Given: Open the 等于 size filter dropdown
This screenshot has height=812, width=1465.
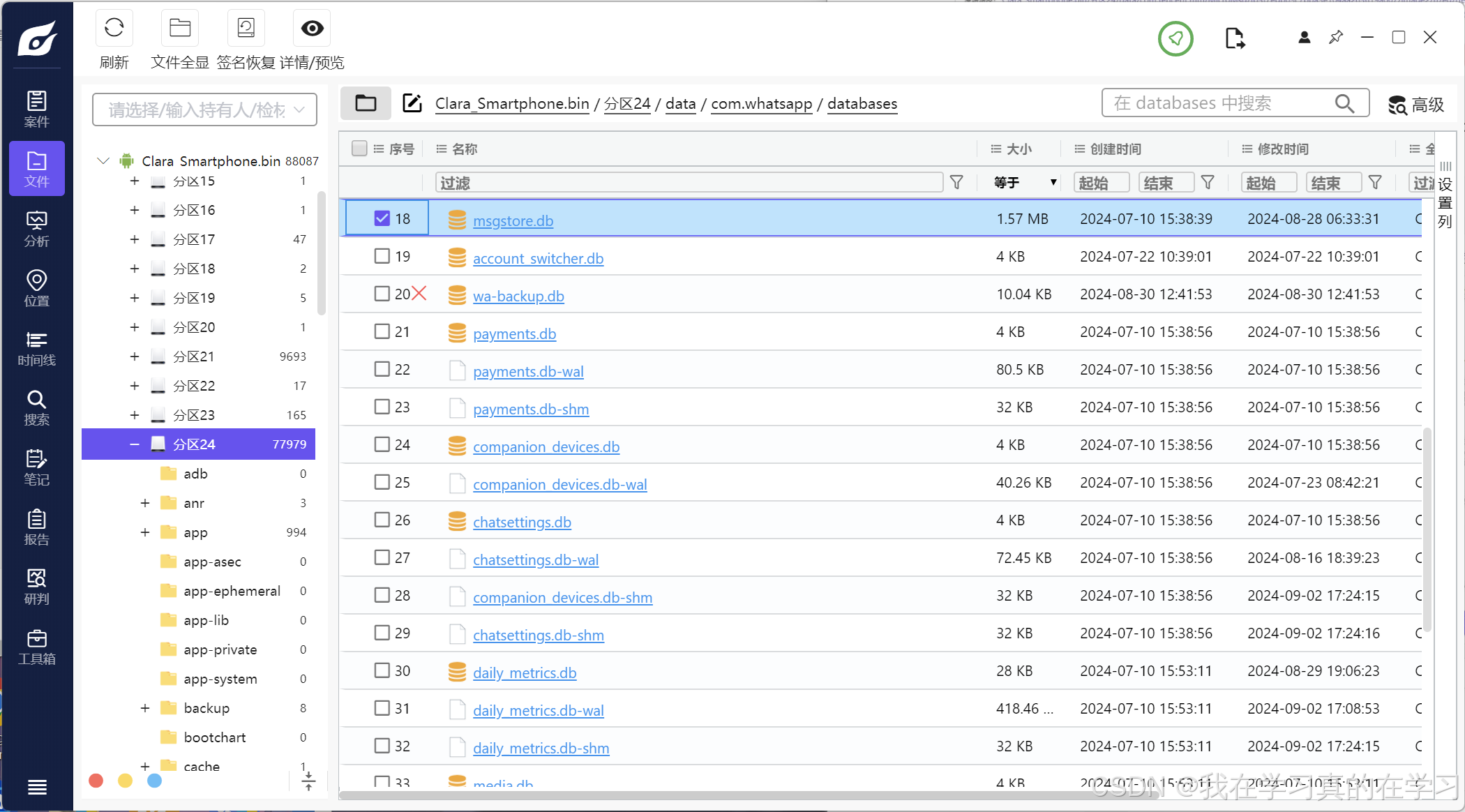Looking at the screenshot, I should (x=1025, y=183).
